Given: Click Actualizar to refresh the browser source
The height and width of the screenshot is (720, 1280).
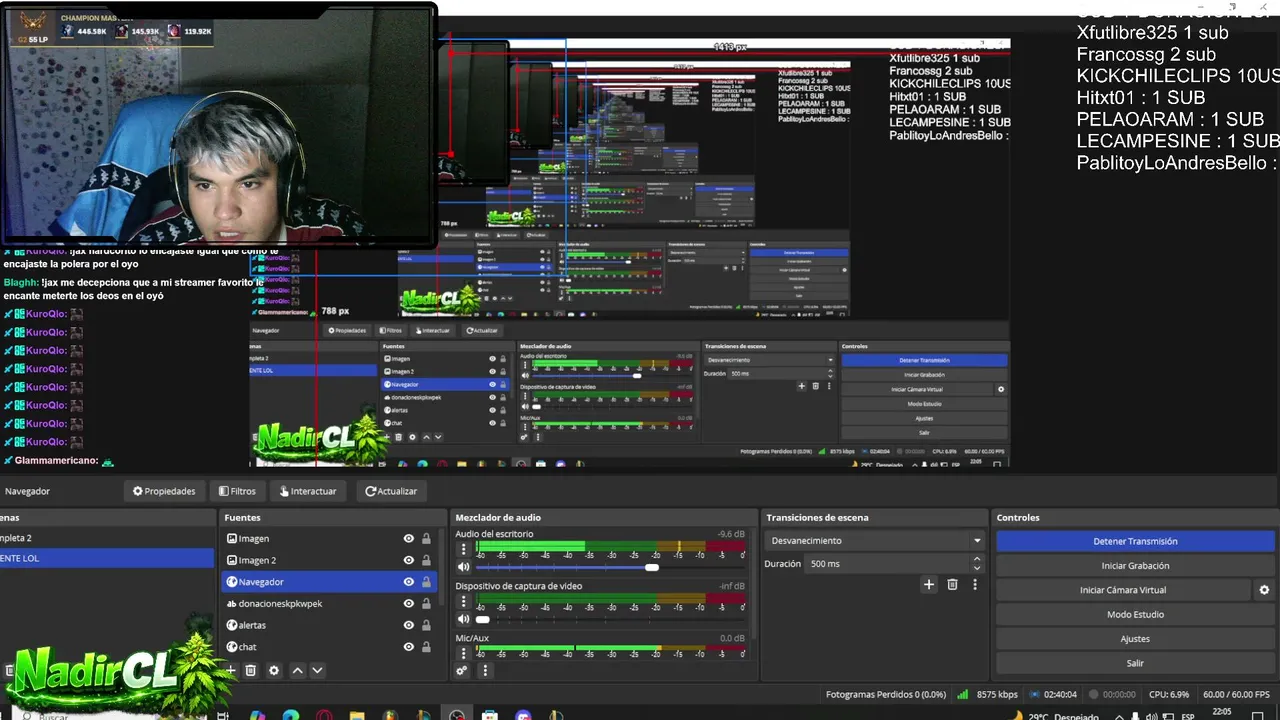Looking at the screenshot, I should tap(391, 491).
